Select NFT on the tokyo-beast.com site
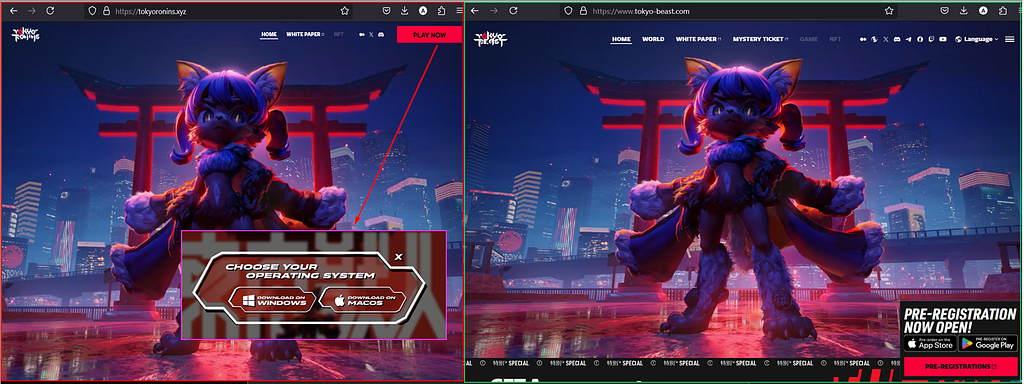This screenshot has width=1024, height=384. pyautogui.click(x=835, y=39)
